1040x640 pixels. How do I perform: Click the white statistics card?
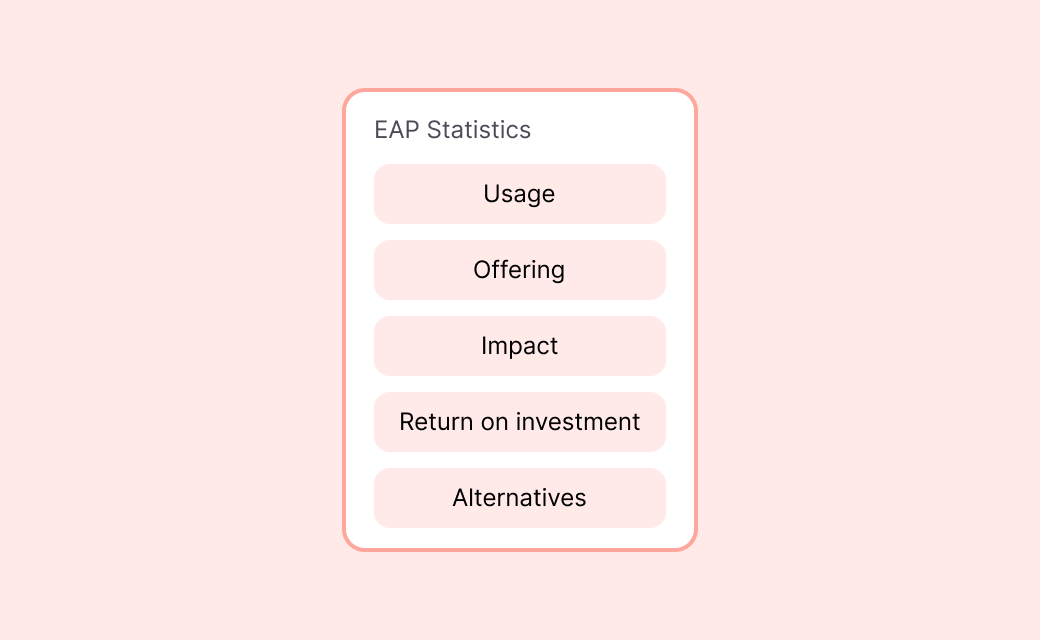pos(520,318)
